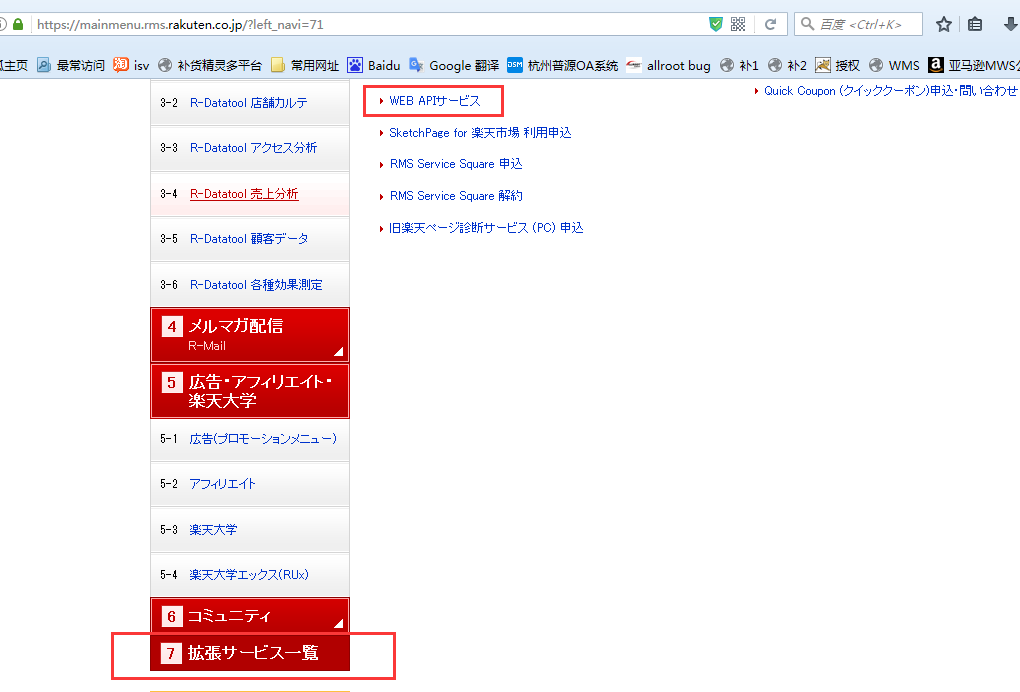Viewport: 1020px width, 692px height.
Task: Click the Baidu paw bookmark icon
Action: point(355,65)
